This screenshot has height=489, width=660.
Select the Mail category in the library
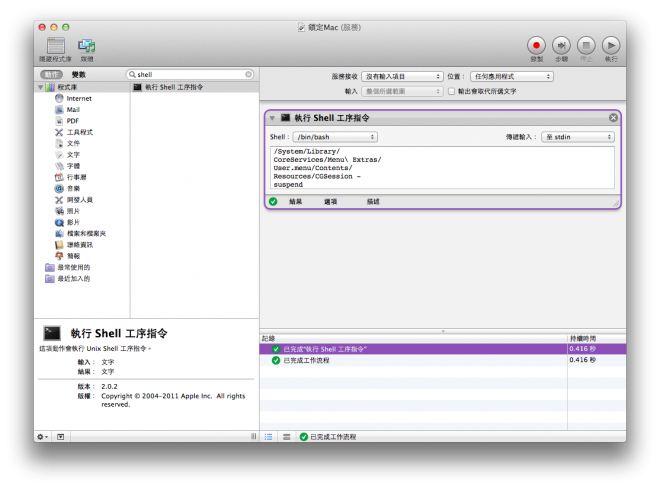click(x=73, y=110)
